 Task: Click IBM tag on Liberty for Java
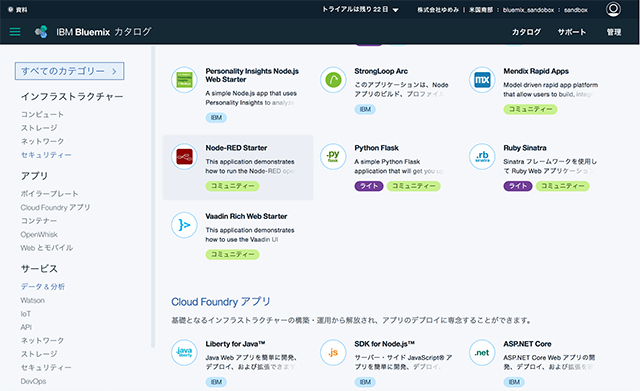(216, 382)
